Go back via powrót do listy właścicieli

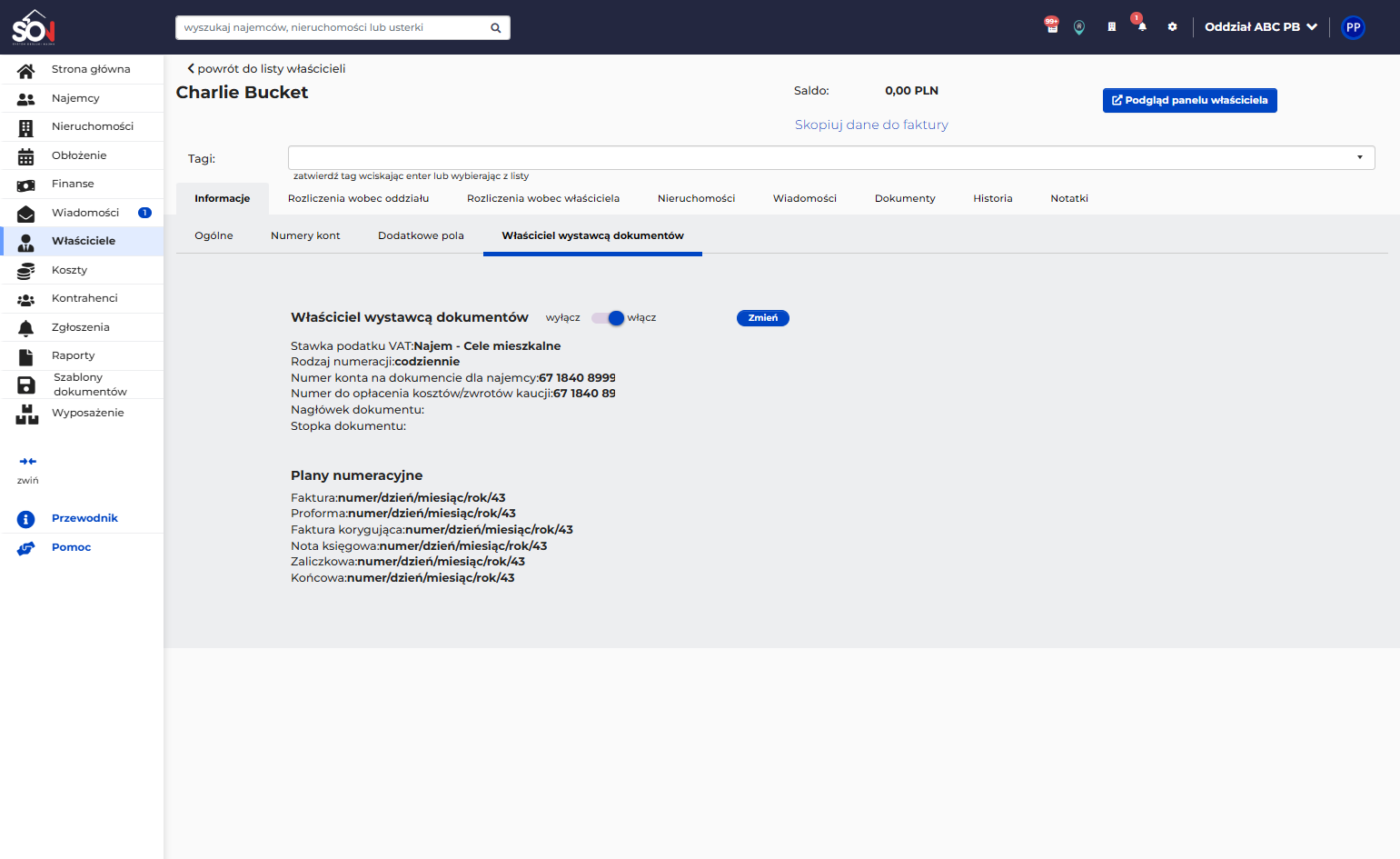pyautogui.click(x=266, y=69)
